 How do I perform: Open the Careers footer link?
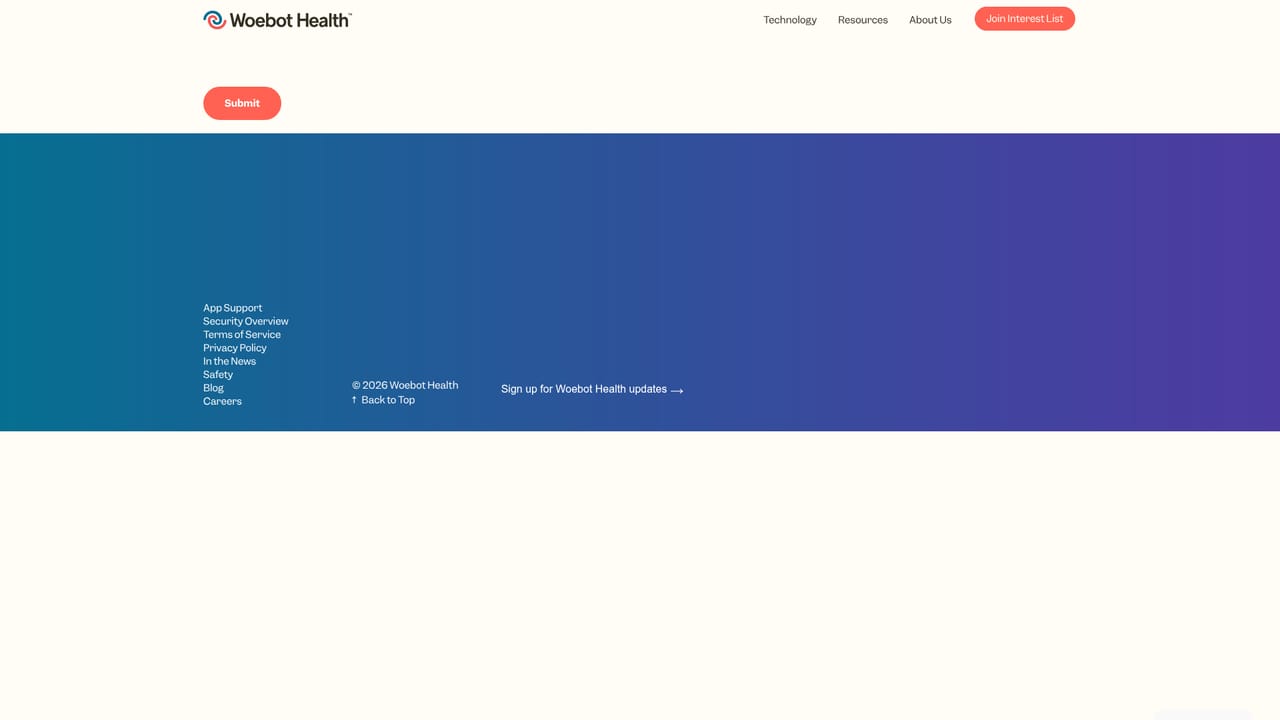(222, 401)
